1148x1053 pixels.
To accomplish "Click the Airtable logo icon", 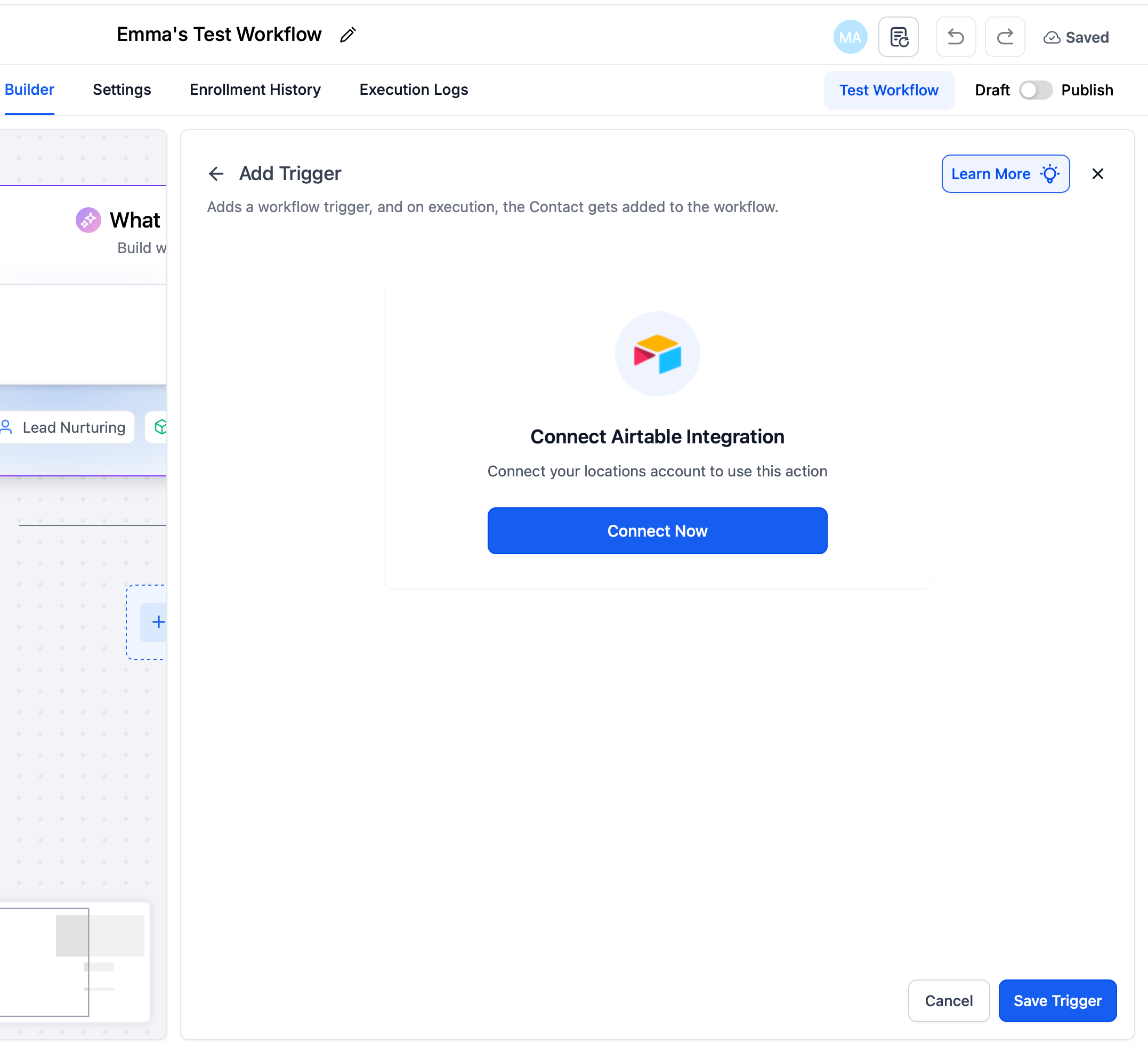I will [657, 354].
